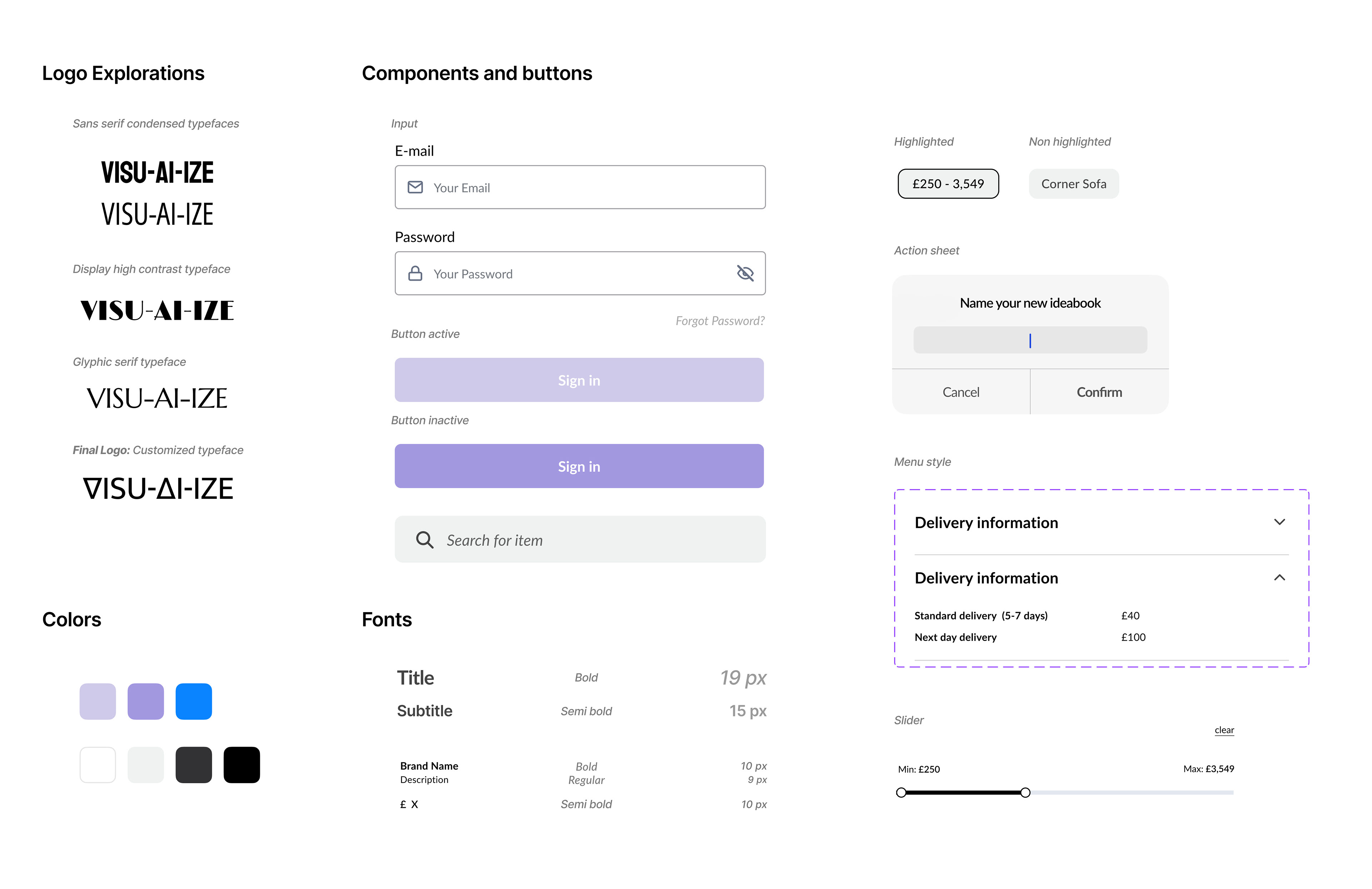Image resolution: width=1372 pixels, height=889 pixels.
Task: Toggle the £250 - 3,549 highlighted chip
Action: pos(948,184)
